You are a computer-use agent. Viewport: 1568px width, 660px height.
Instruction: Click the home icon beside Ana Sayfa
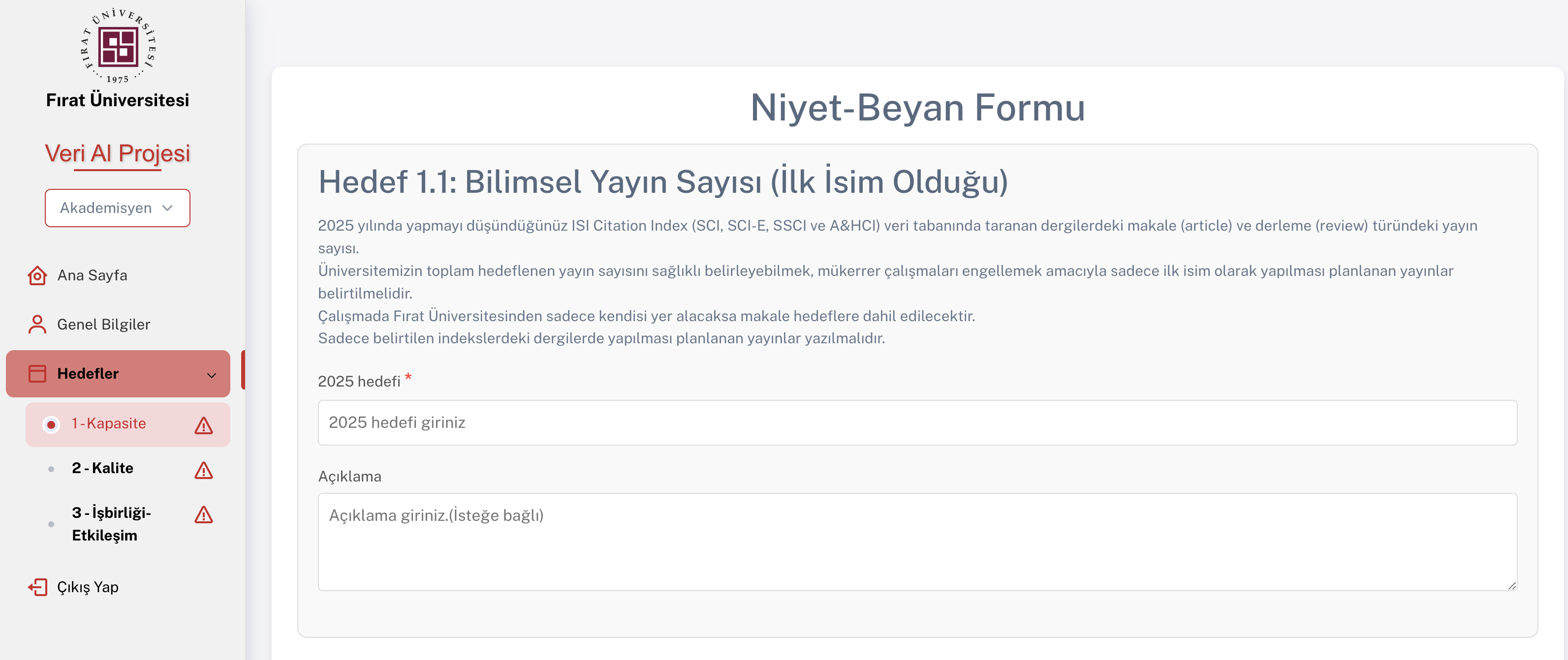point(37,275)
